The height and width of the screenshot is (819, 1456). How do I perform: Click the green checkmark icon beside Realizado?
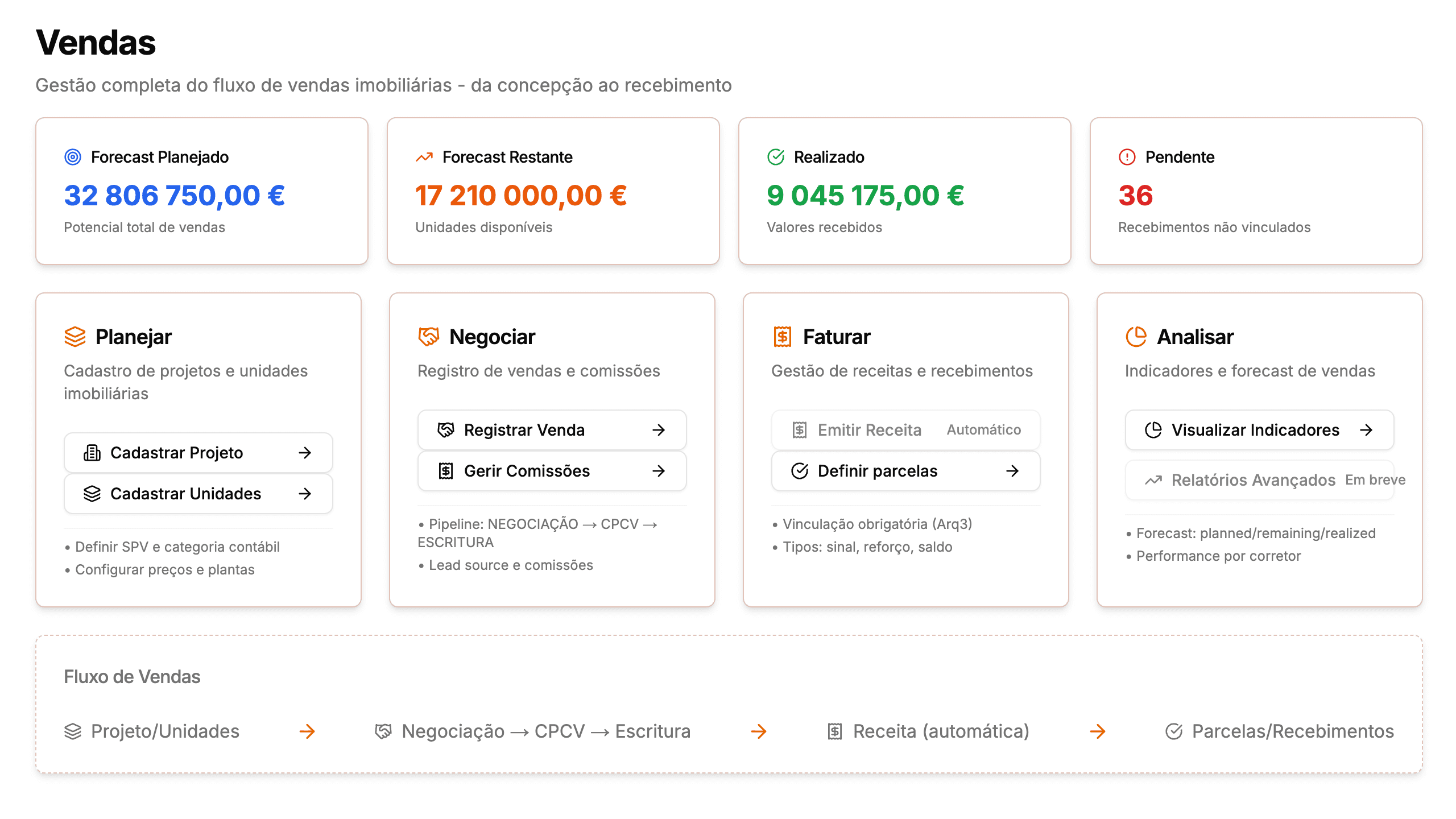[x=776, y=157]
